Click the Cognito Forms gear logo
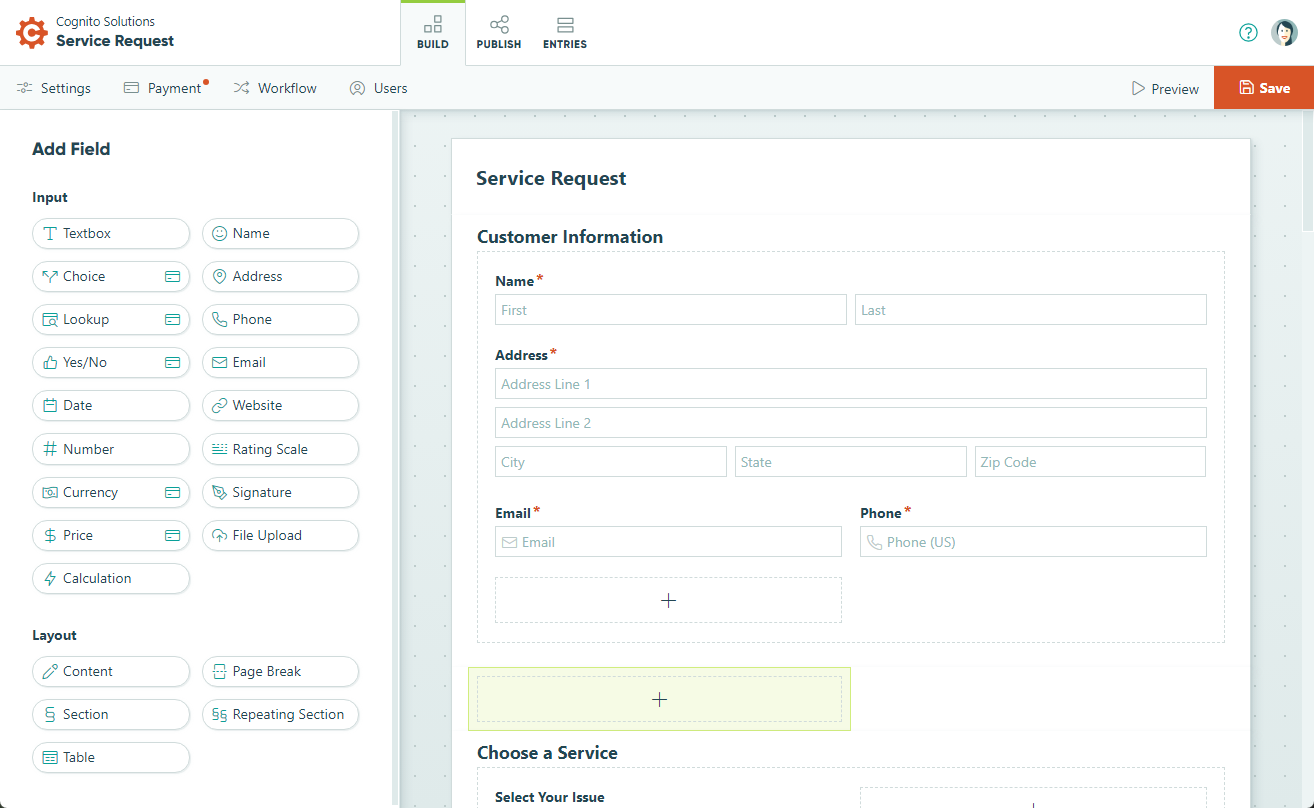 (31, 33)
